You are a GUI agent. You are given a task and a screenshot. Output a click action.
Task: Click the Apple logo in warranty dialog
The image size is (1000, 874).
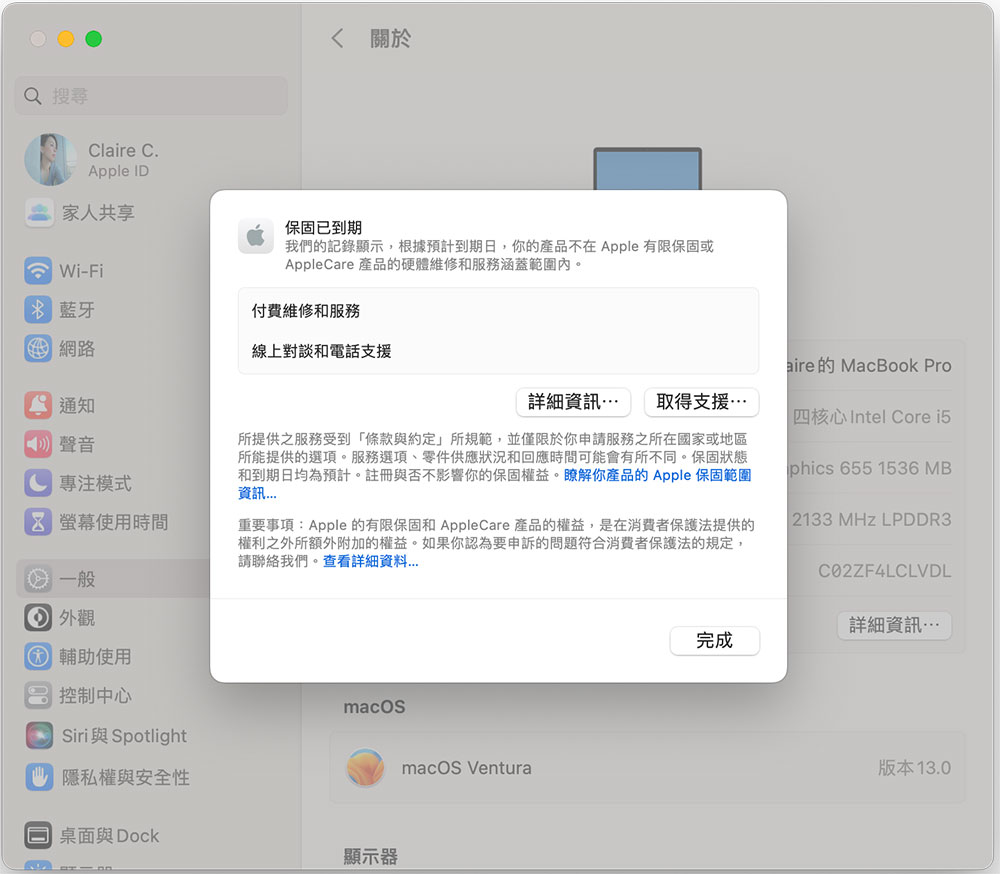pos(256,236)
